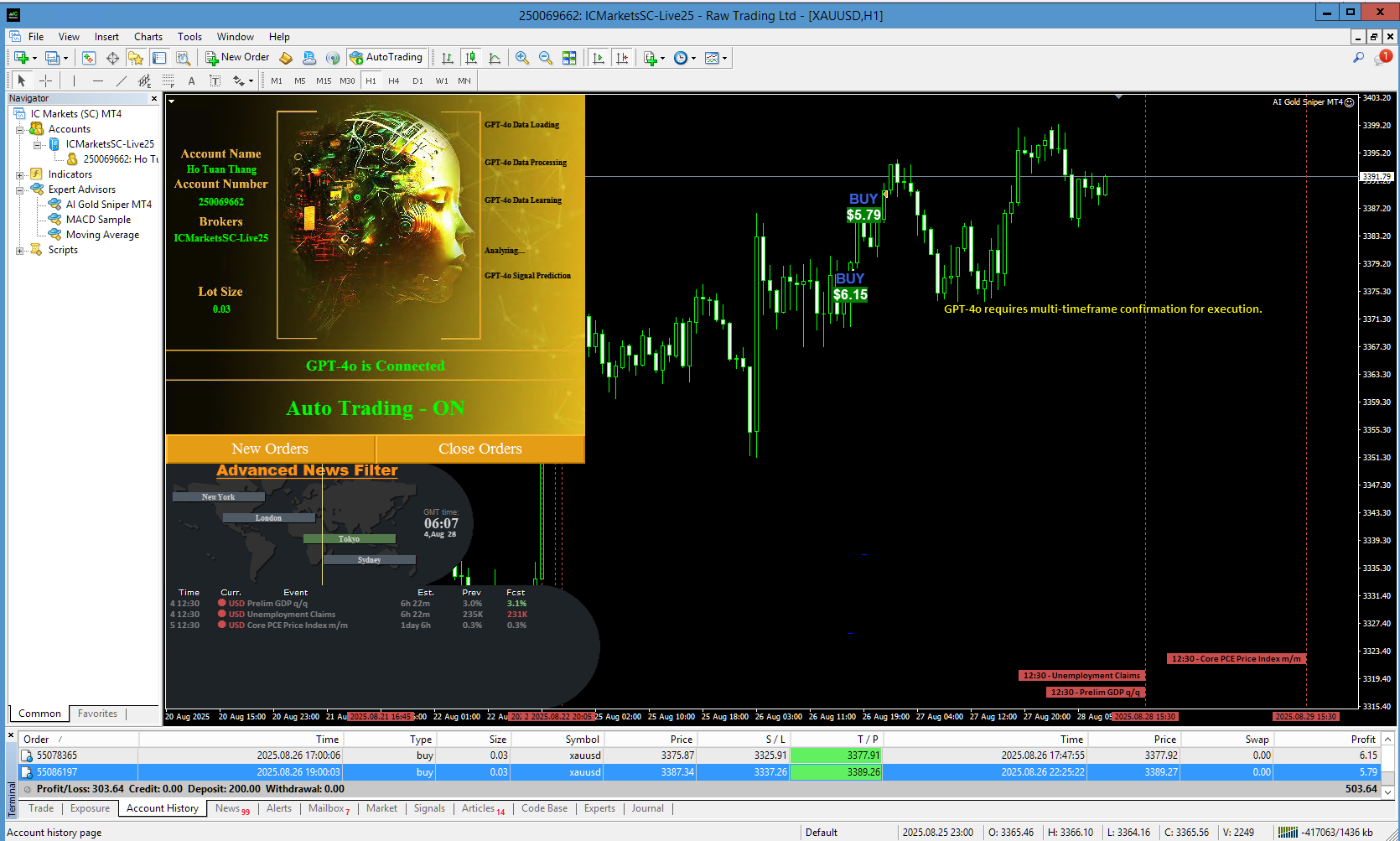
Task: Switch to M15 timeframe
Action: 324,80
